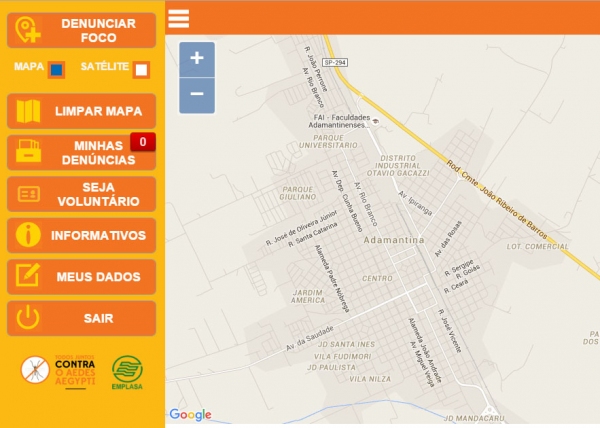Select the Mapa view checkbox

coord(57,70)
